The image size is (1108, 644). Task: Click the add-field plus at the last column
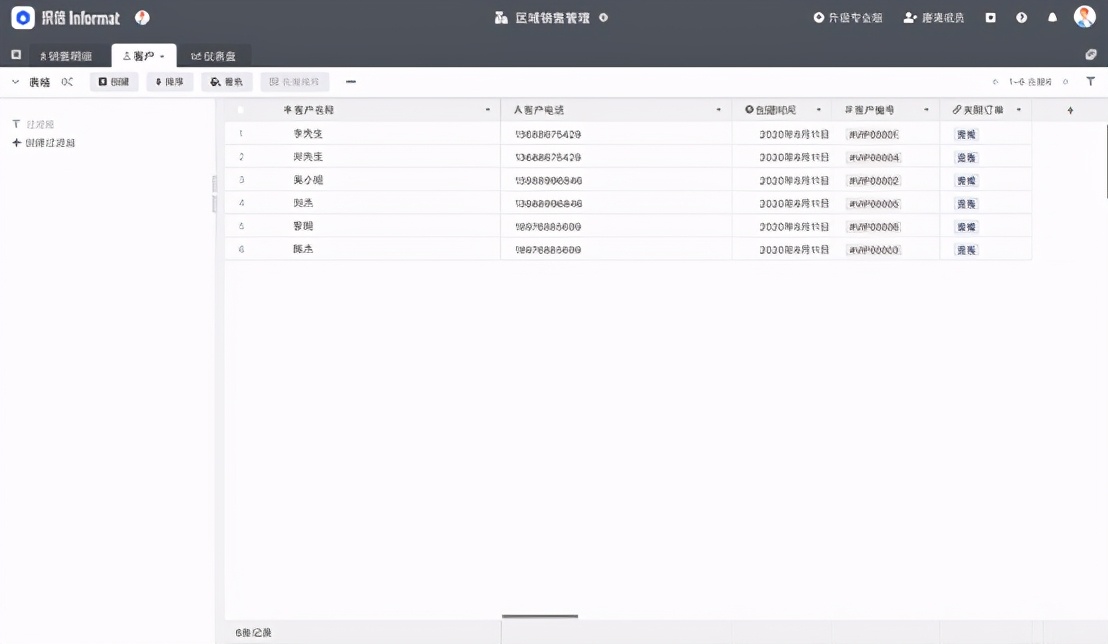pos(1069,109)
